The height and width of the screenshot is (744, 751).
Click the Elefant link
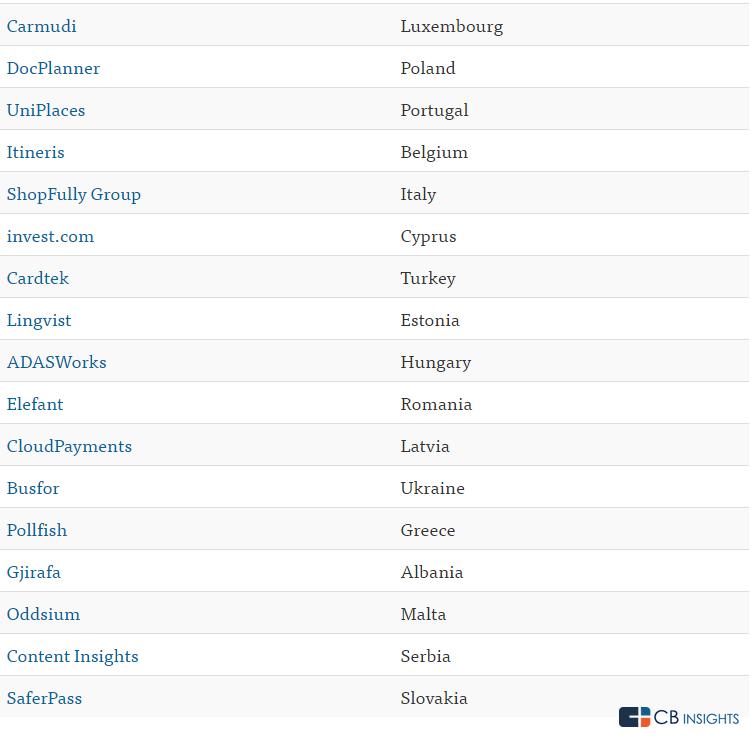point(35,404)
